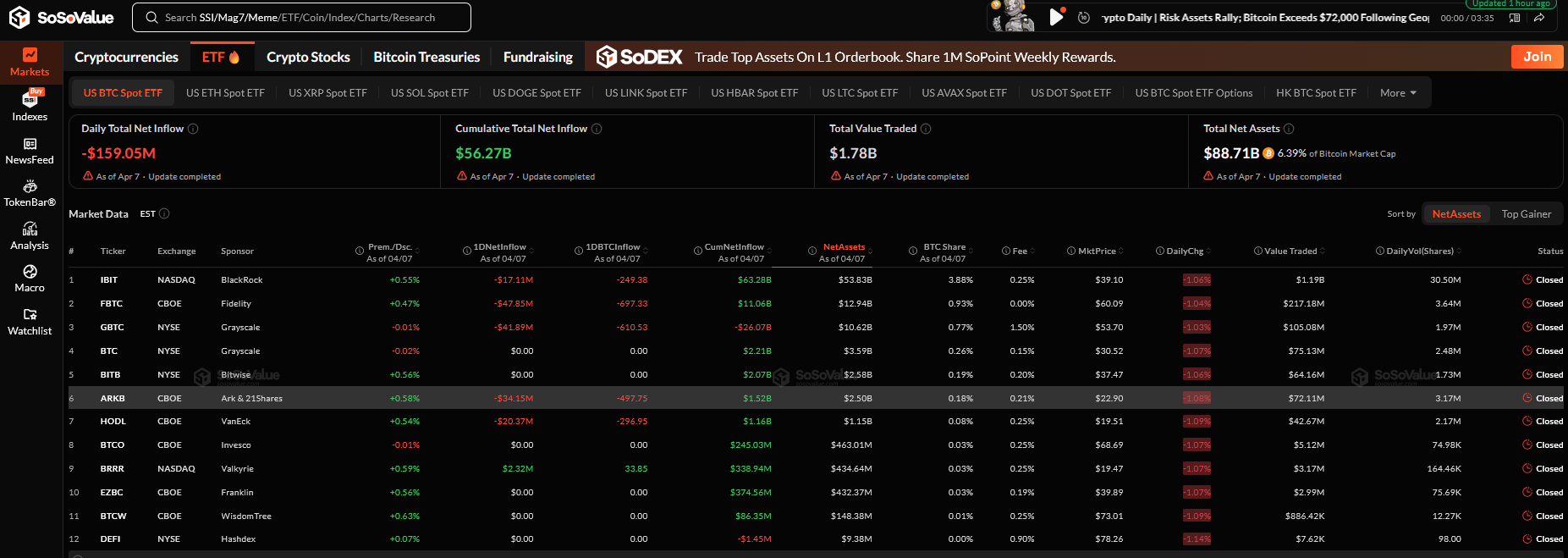Open the Macro sidebar section
Viewport: 1568px width, 558px height.
[x=30, y=279]
